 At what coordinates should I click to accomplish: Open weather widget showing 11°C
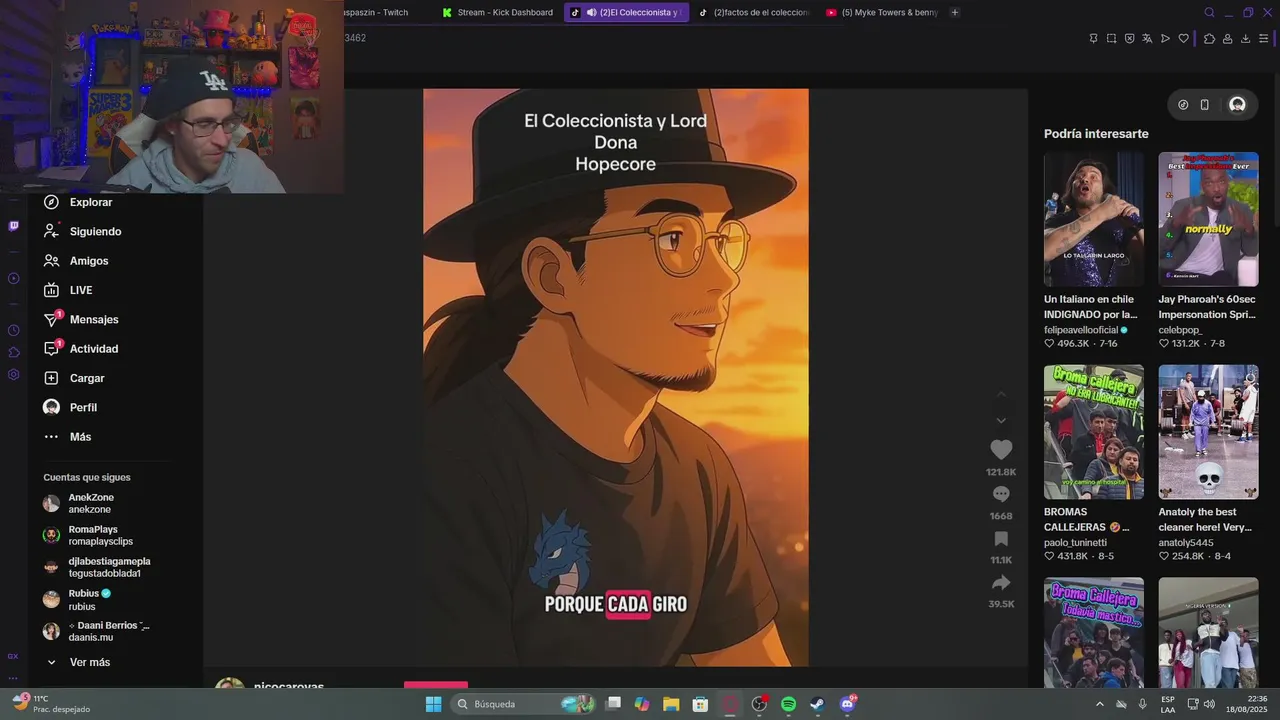(49, 704)
